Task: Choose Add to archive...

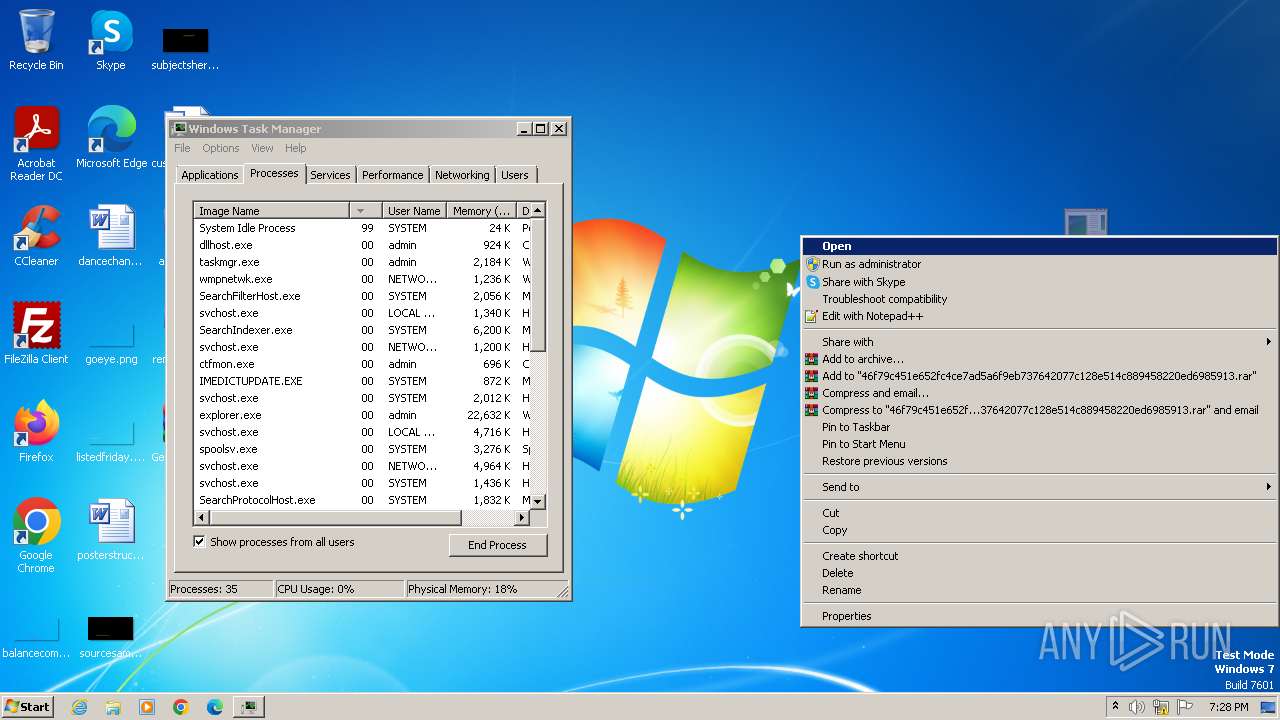Action: (1040, 359)
